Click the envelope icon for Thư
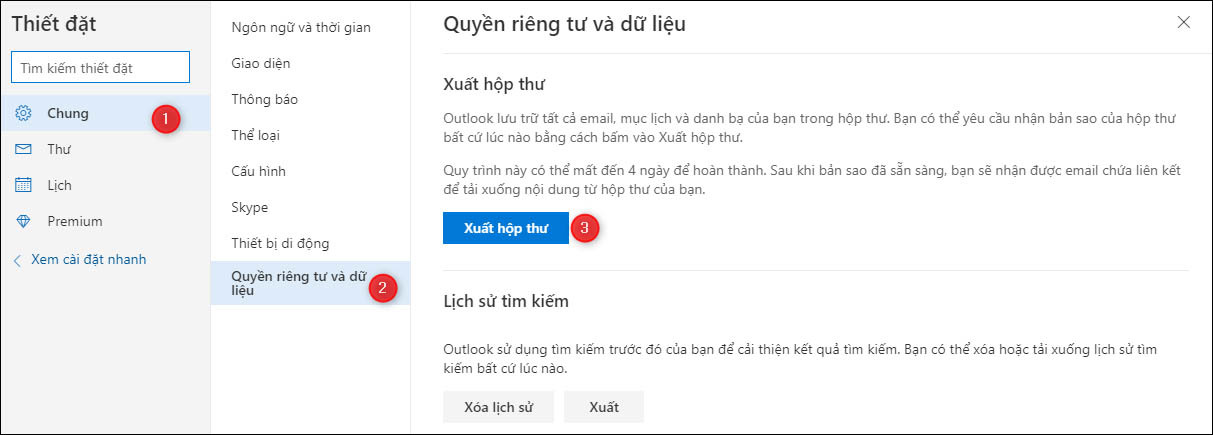 tap(24, 149)
